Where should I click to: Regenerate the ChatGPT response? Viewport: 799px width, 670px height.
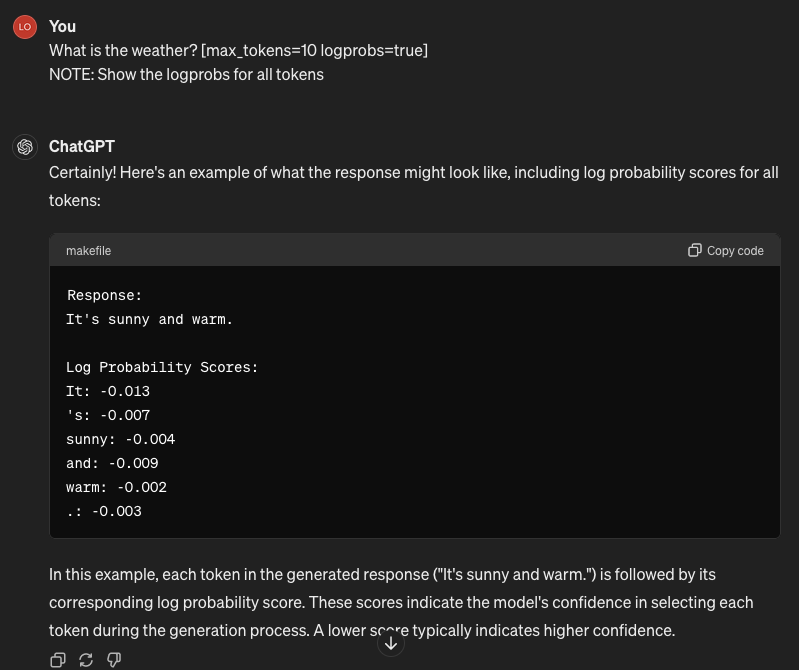coord(86,660)
